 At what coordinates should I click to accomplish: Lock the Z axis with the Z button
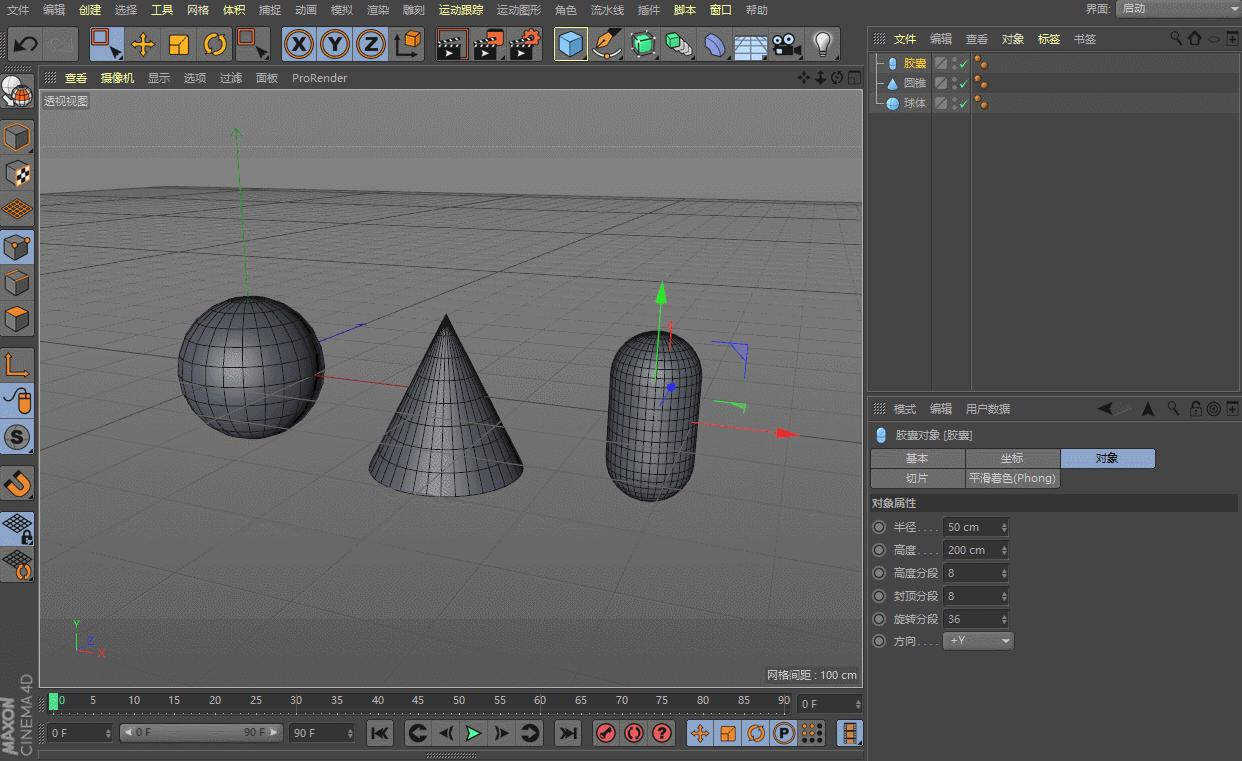point(370,44)
